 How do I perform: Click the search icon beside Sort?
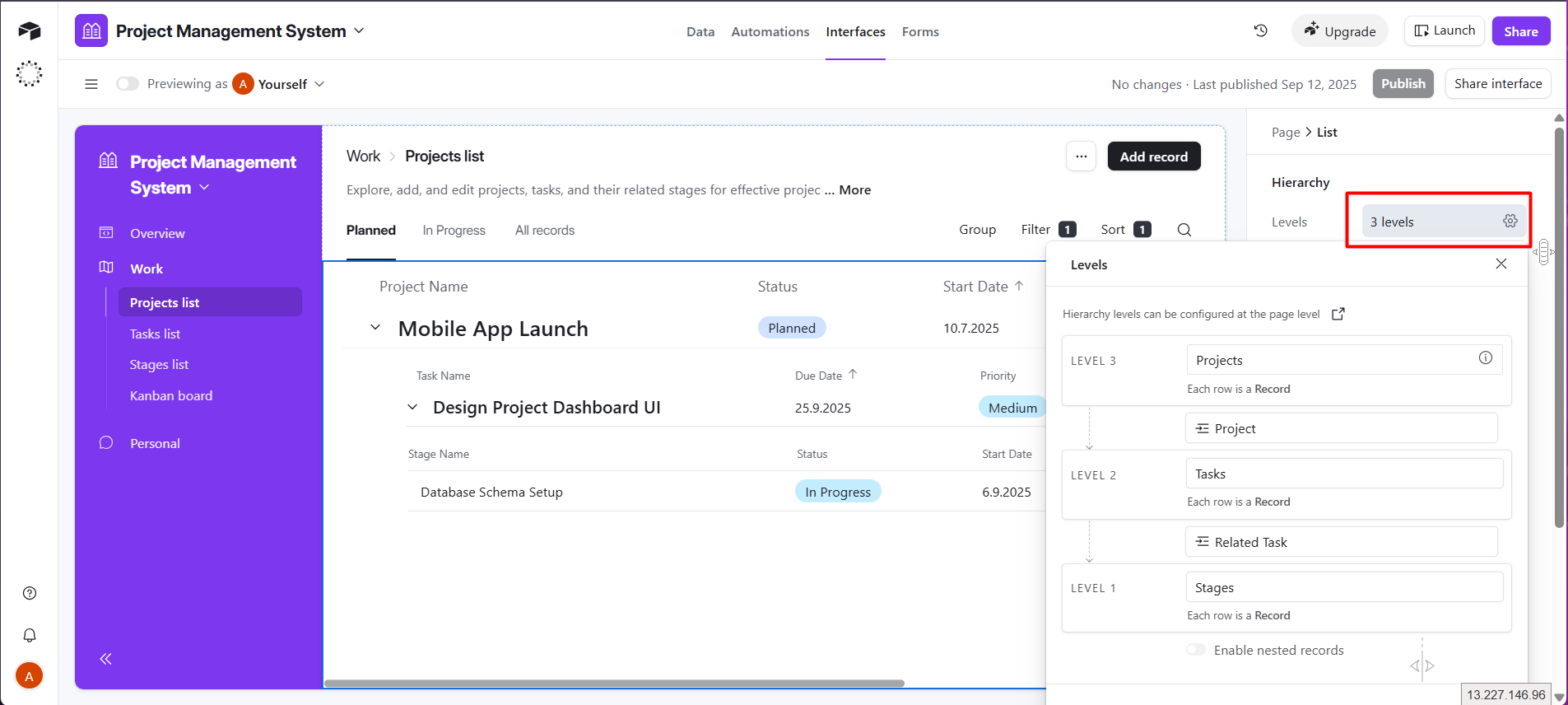click(x=1184, y=230)
